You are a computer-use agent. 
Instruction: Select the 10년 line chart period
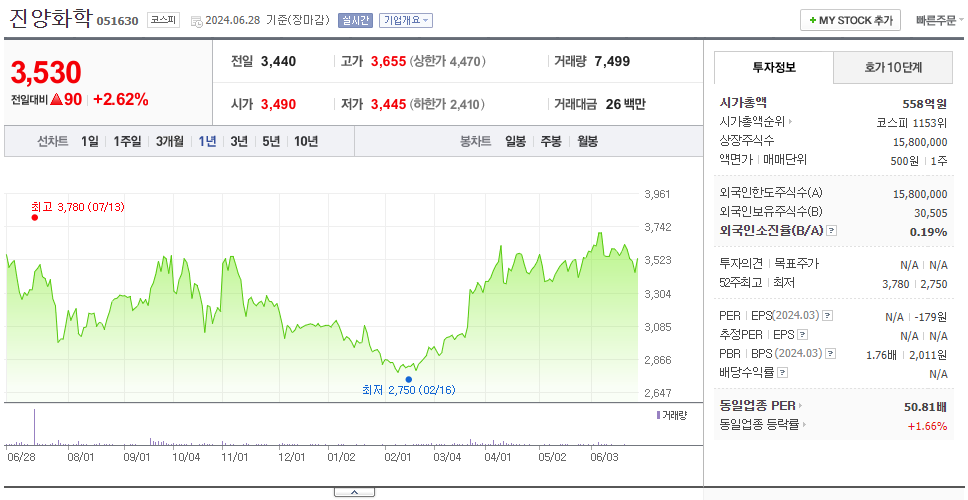coord(306,141)
